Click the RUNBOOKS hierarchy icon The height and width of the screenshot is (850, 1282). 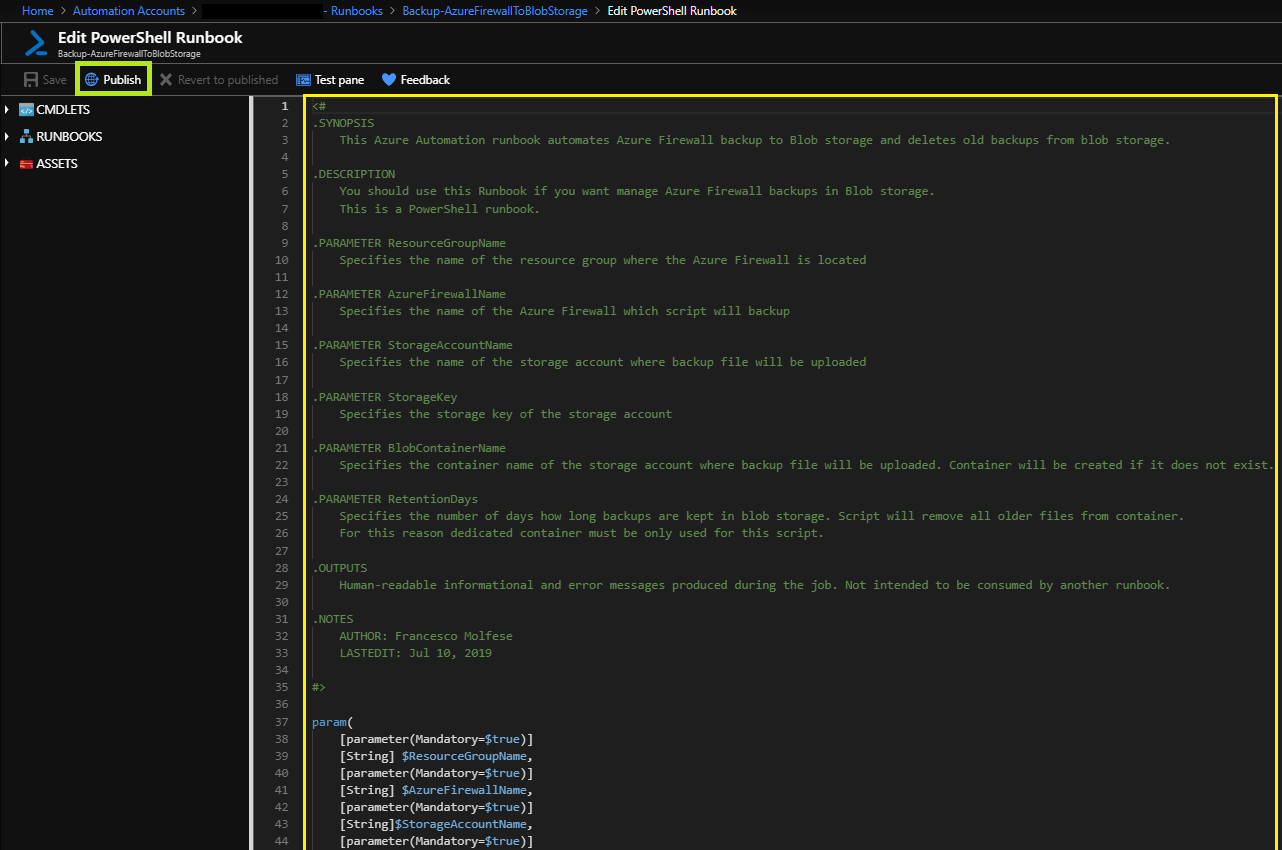point(26,137)
